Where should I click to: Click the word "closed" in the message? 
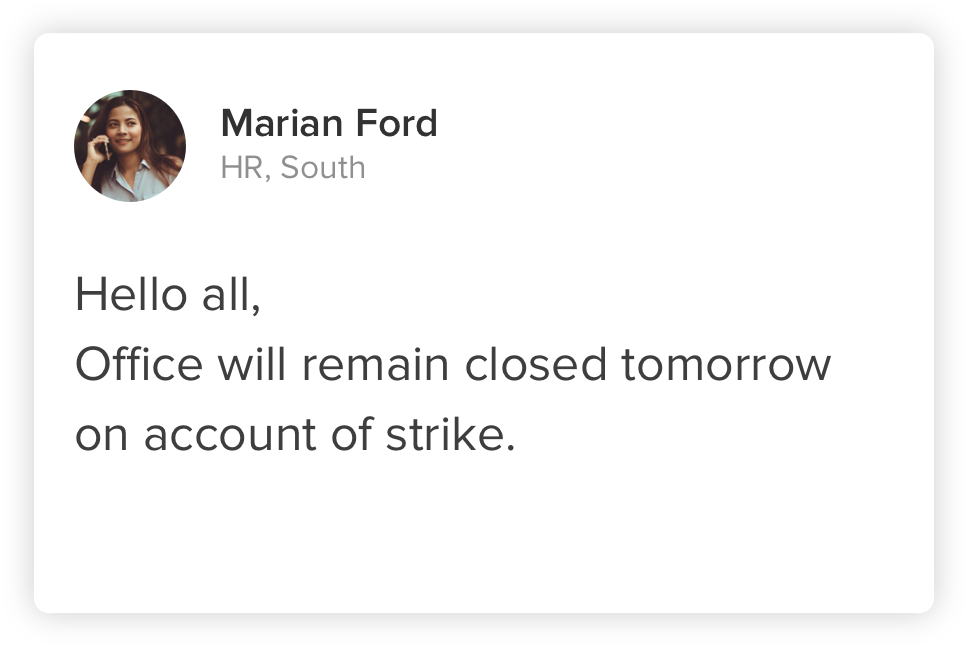(x=535, y=366)
